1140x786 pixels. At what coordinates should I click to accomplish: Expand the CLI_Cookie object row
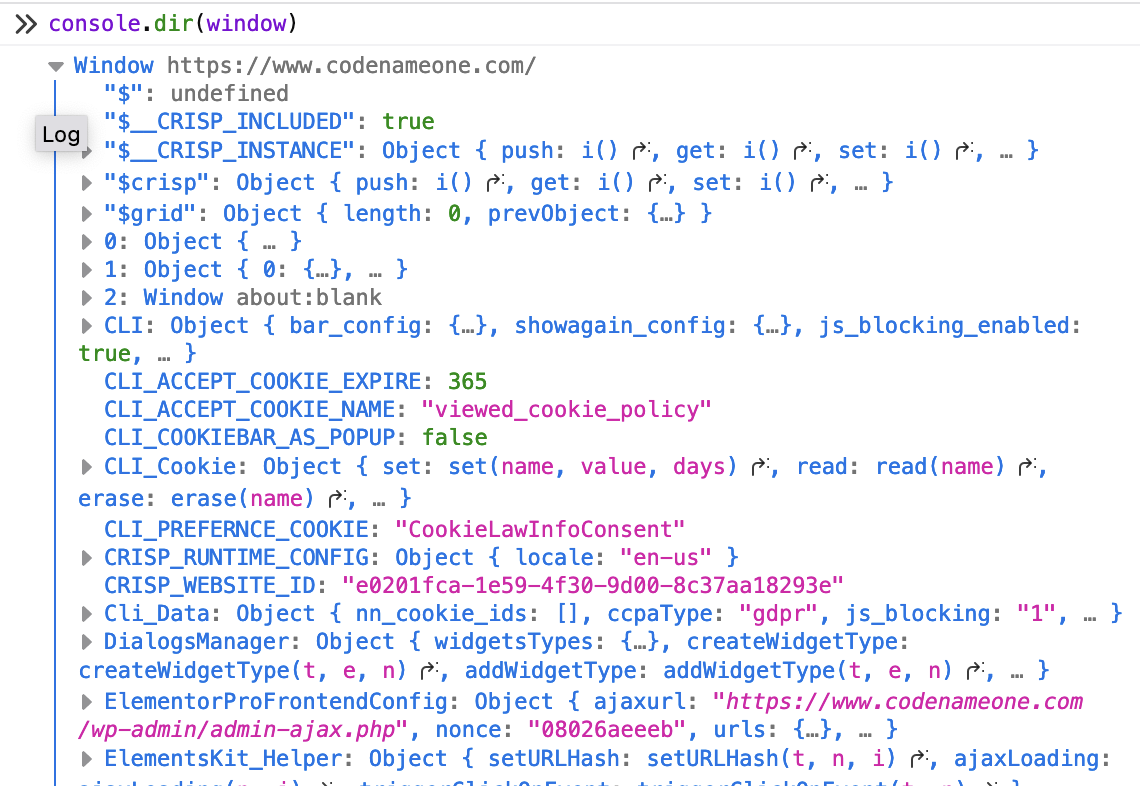87,467
